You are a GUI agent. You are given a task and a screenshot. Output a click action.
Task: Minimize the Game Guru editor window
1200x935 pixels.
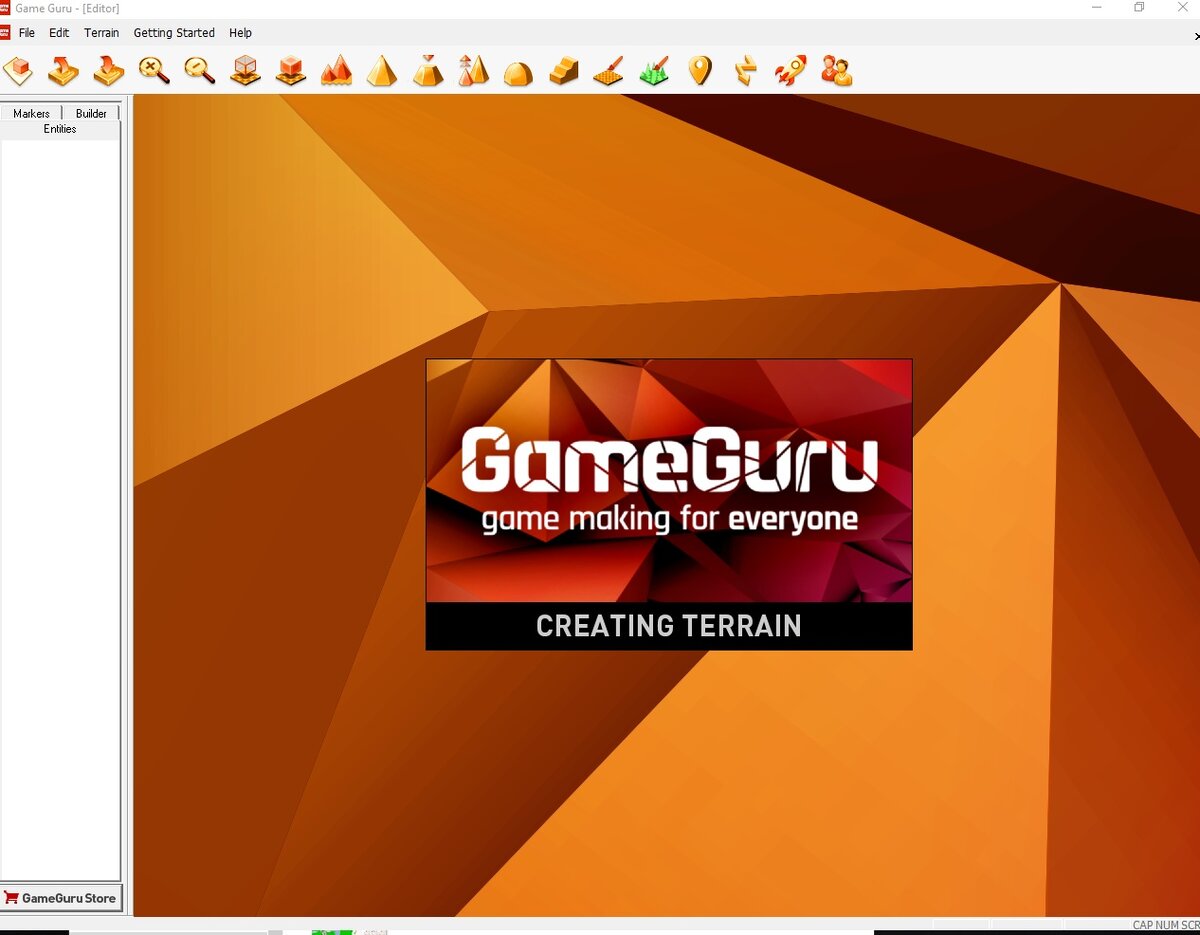click(1097, 8)
